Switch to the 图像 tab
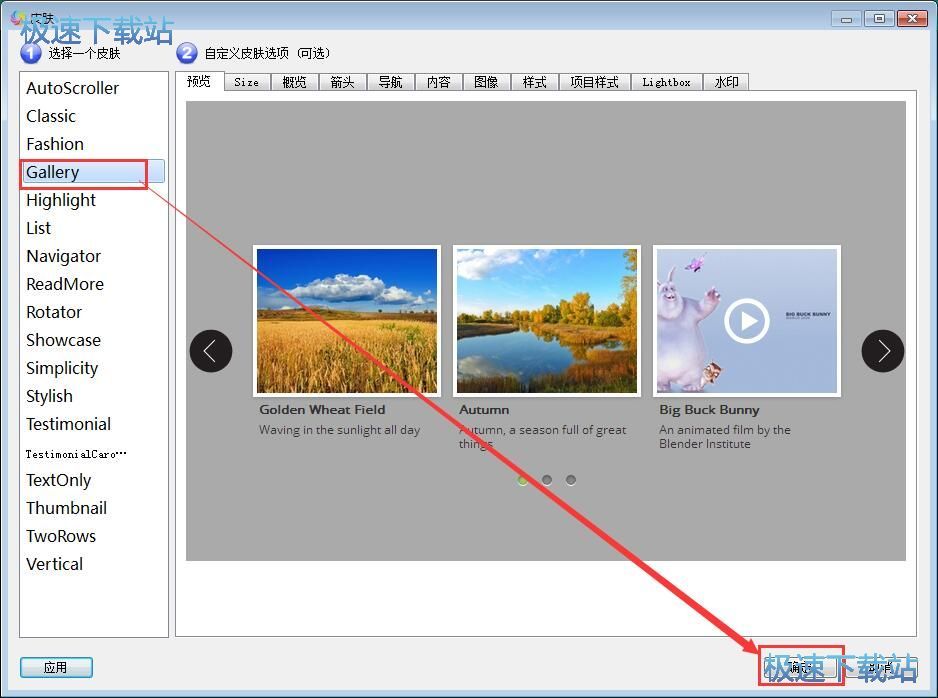This screenshot has height=698, width=938. point(486,83)
